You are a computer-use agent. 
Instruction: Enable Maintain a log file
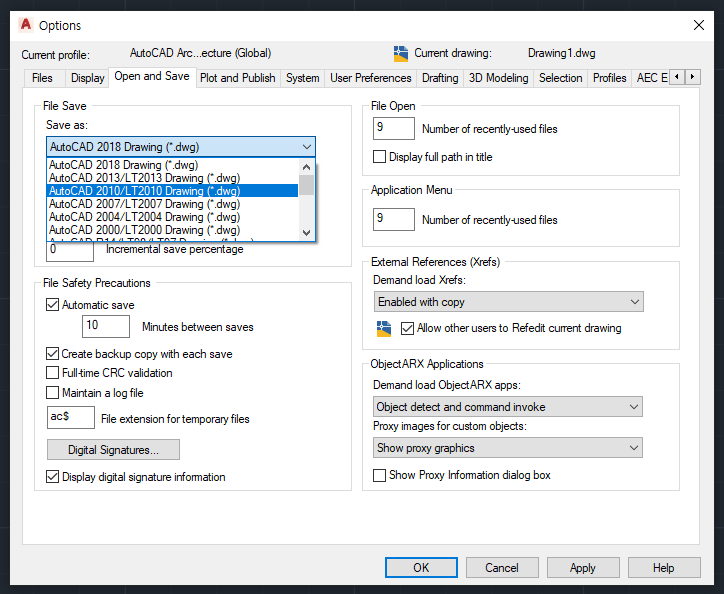point(53,393)
